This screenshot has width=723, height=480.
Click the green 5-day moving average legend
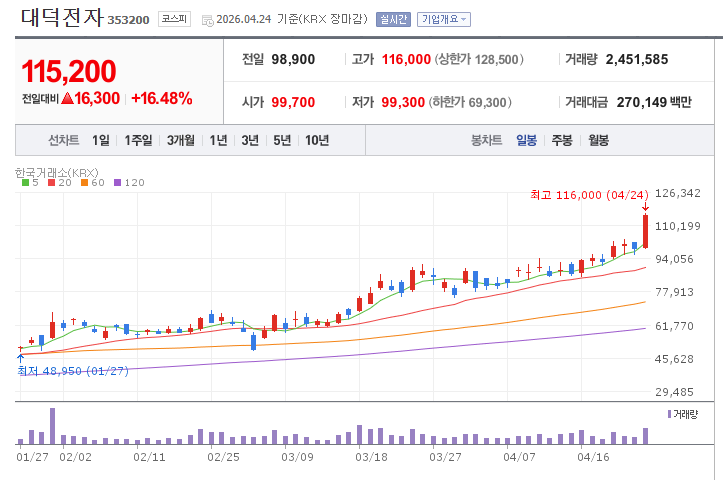point(30,183)
